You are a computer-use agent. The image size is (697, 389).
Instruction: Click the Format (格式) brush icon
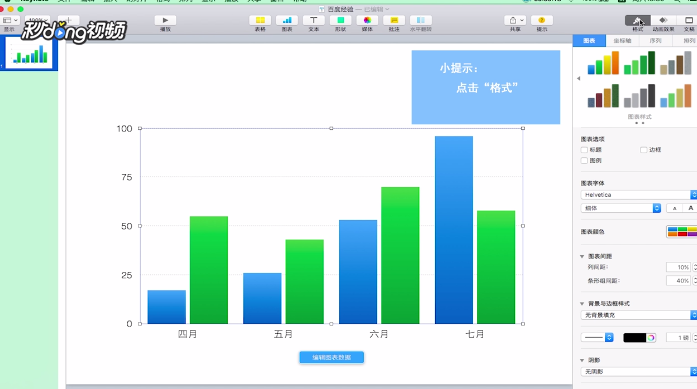click(x=637, y=20)
